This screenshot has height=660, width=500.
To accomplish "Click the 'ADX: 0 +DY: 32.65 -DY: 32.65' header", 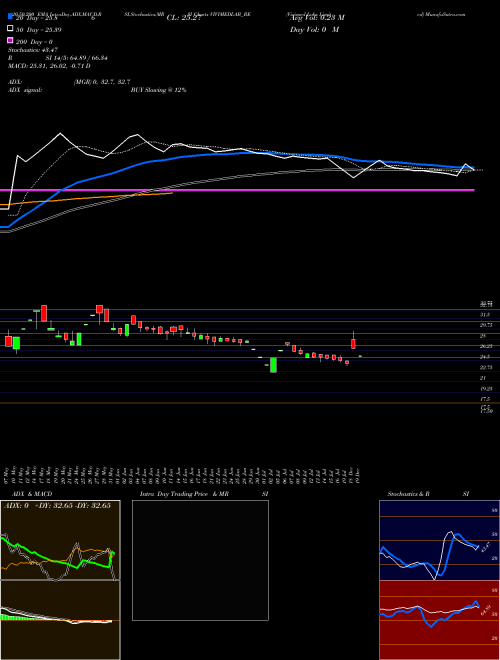I will click(57, 506).
